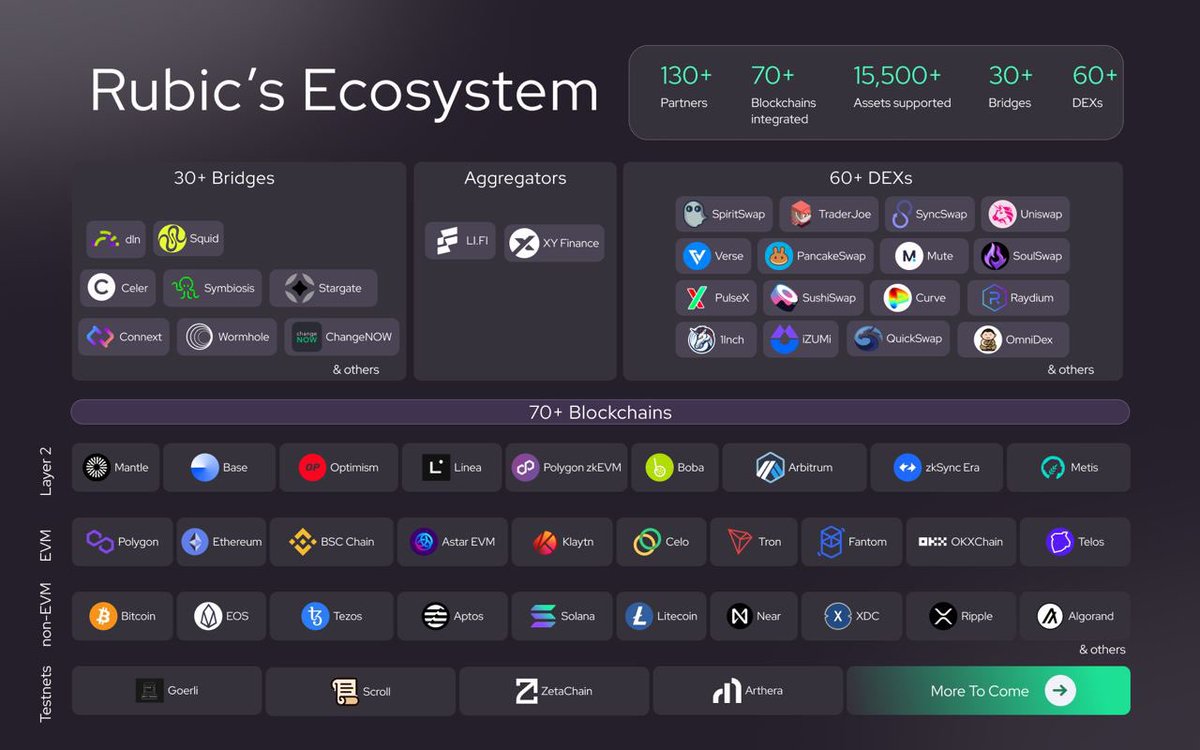
Task: Select the Algorand logo icon
Action: click(x=1050, y=616)
